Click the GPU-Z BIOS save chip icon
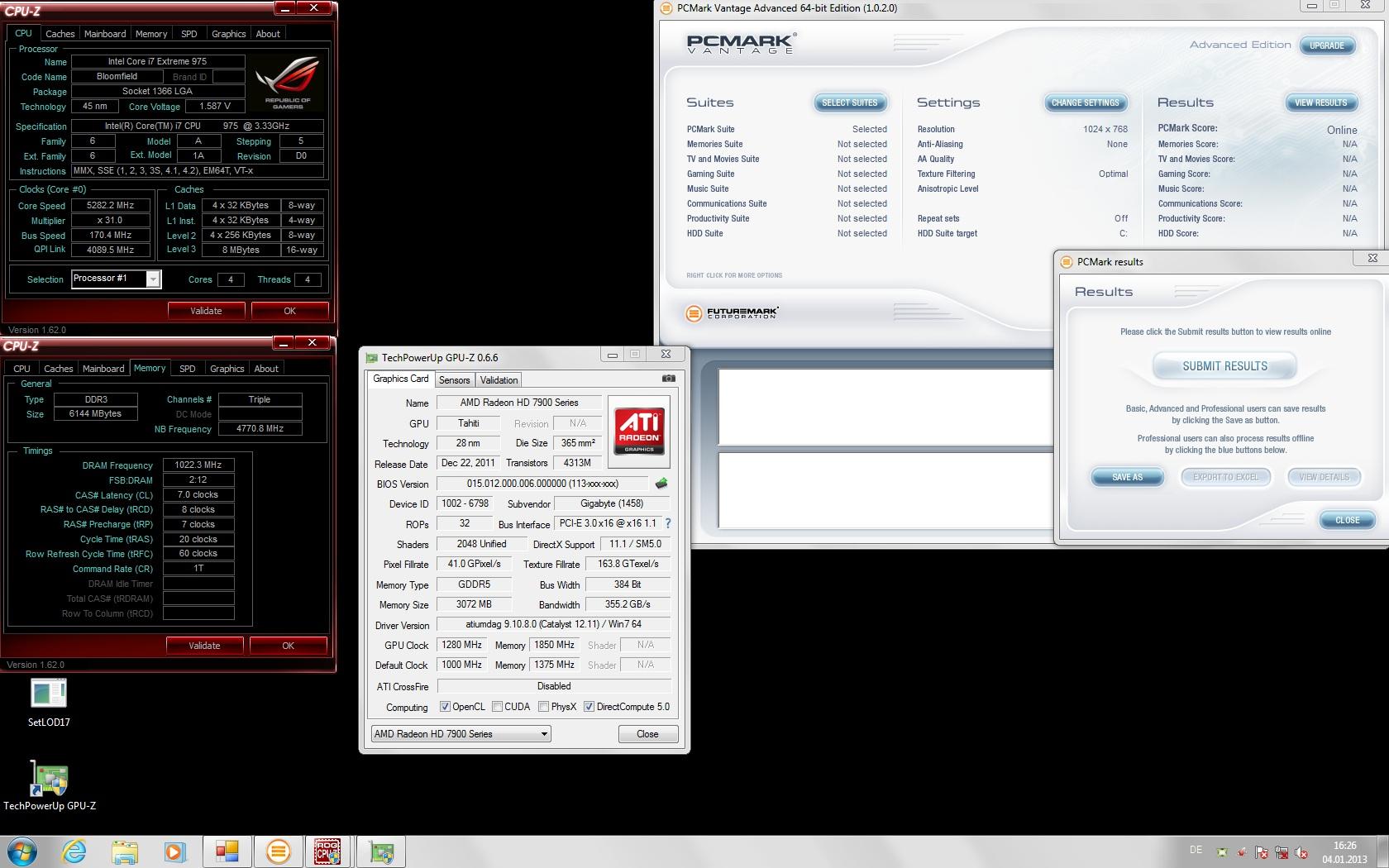 (661, 484)
